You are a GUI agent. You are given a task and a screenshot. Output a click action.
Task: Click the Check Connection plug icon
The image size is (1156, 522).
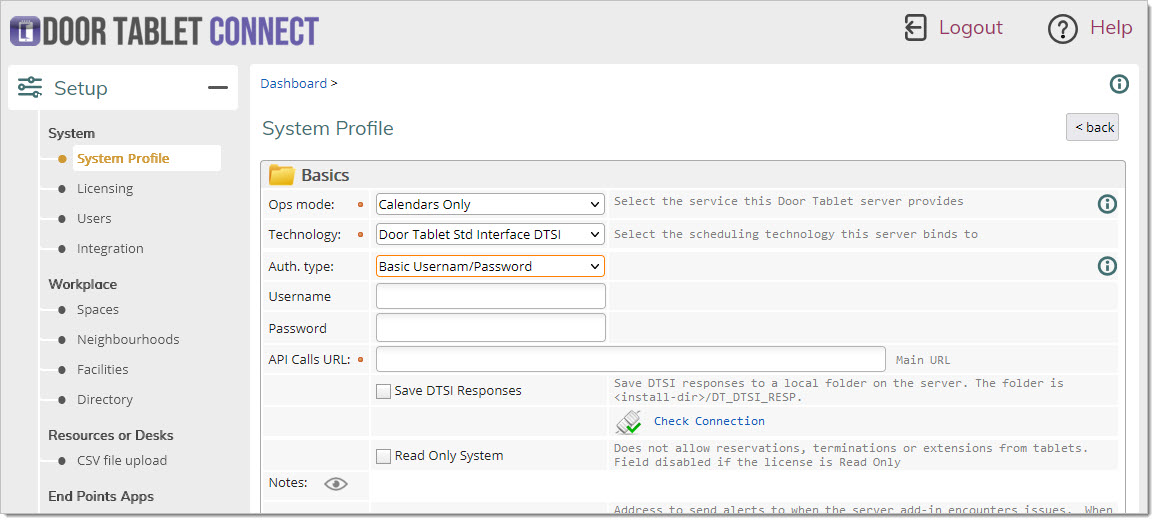[x=630, y=422]
